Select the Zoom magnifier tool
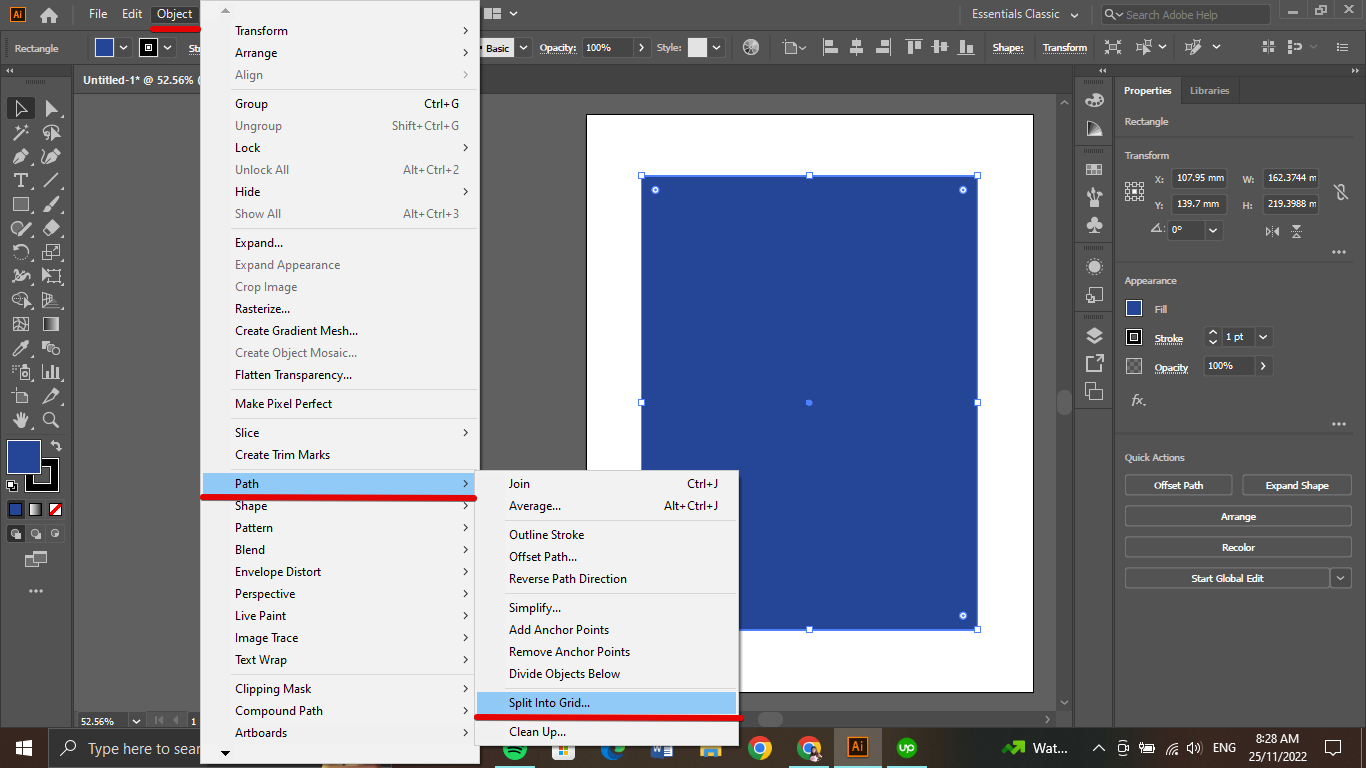The width and height of the screenshot is (1366, 768). tap(51, 420)
